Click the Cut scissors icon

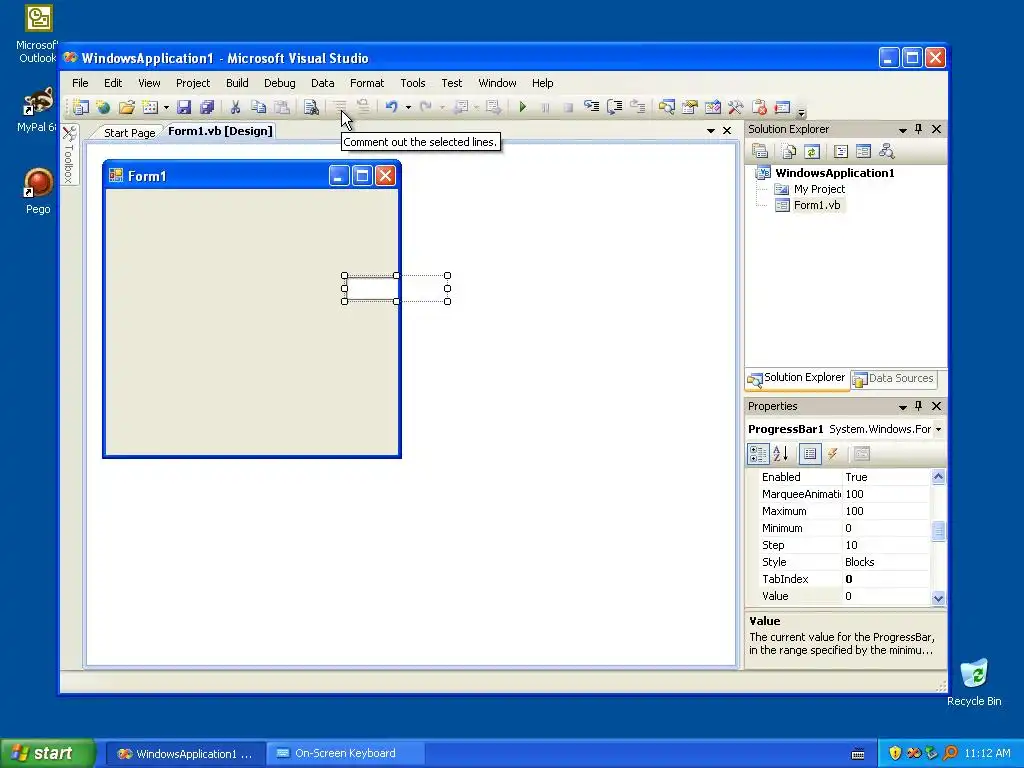click(235, 107)
